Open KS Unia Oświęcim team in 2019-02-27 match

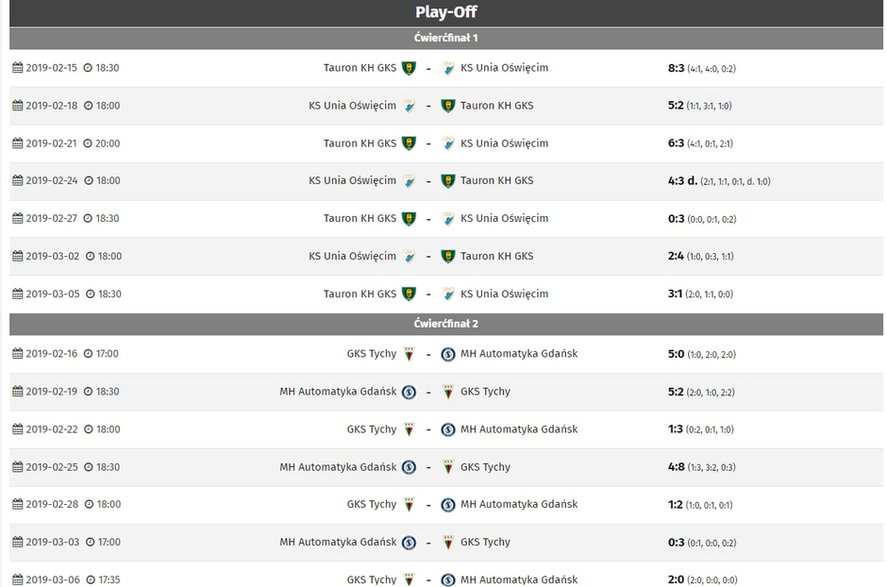tap(504, 218)
